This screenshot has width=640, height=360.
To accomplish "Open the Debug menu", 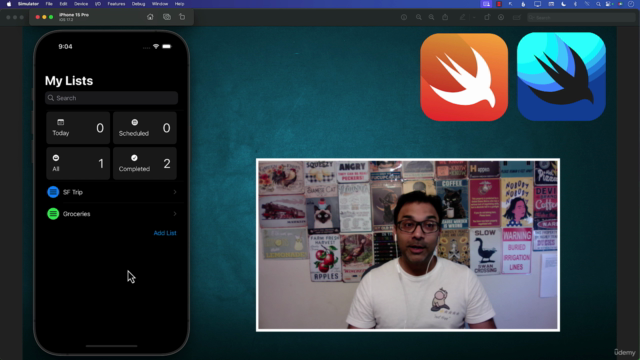I will coord(138,4).
